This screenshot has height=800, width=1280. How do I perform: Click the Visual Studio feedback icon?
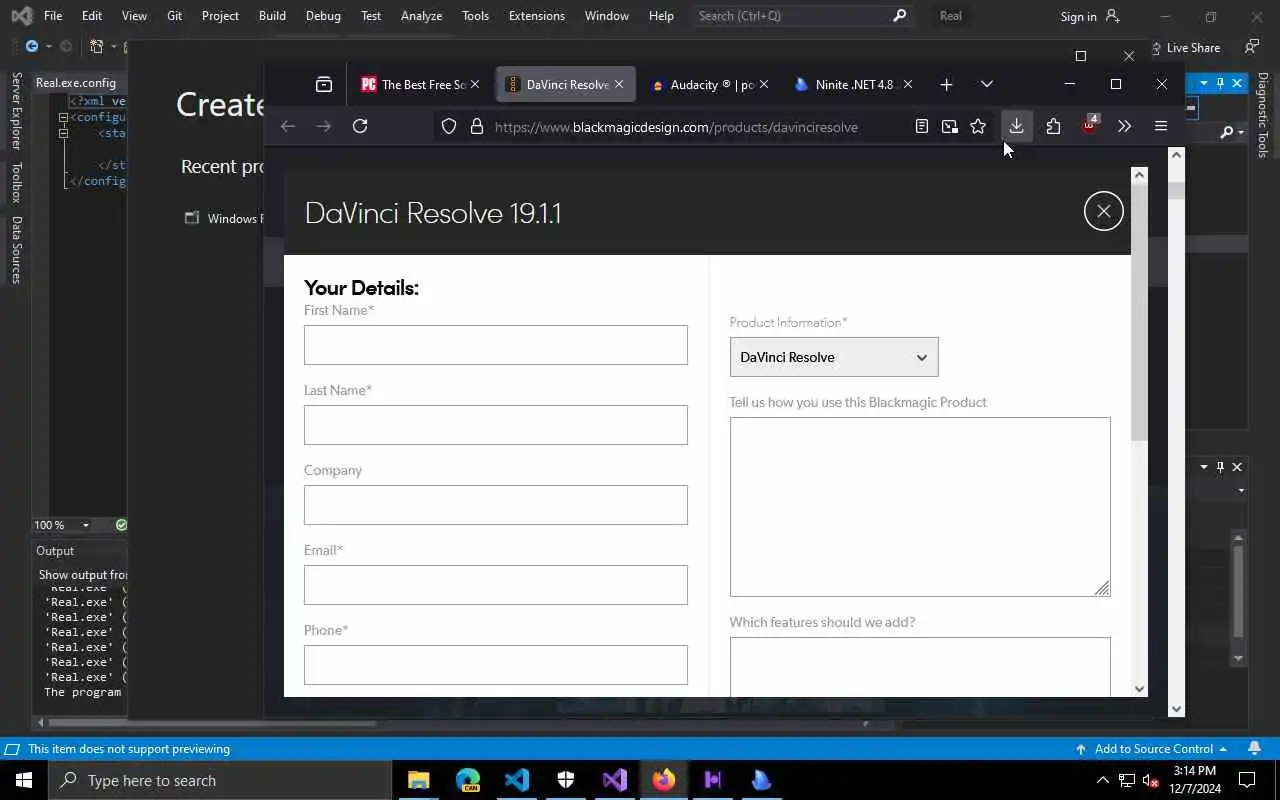coord(1252,47)
